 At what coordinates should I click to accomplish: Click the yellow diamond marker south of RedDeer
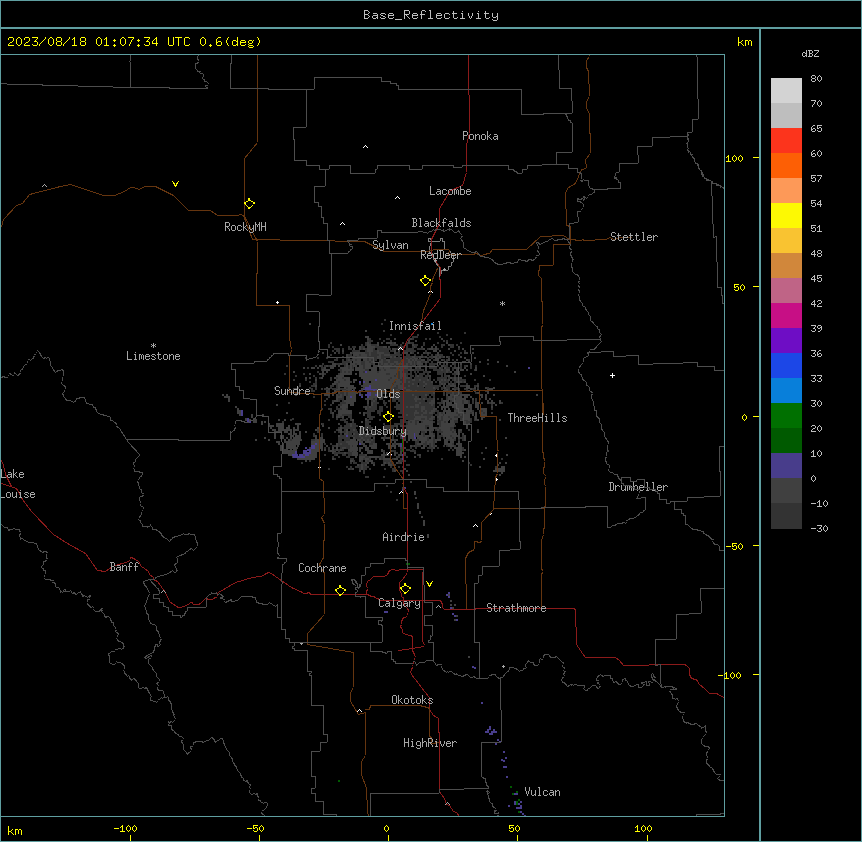[x=426, y=281]
